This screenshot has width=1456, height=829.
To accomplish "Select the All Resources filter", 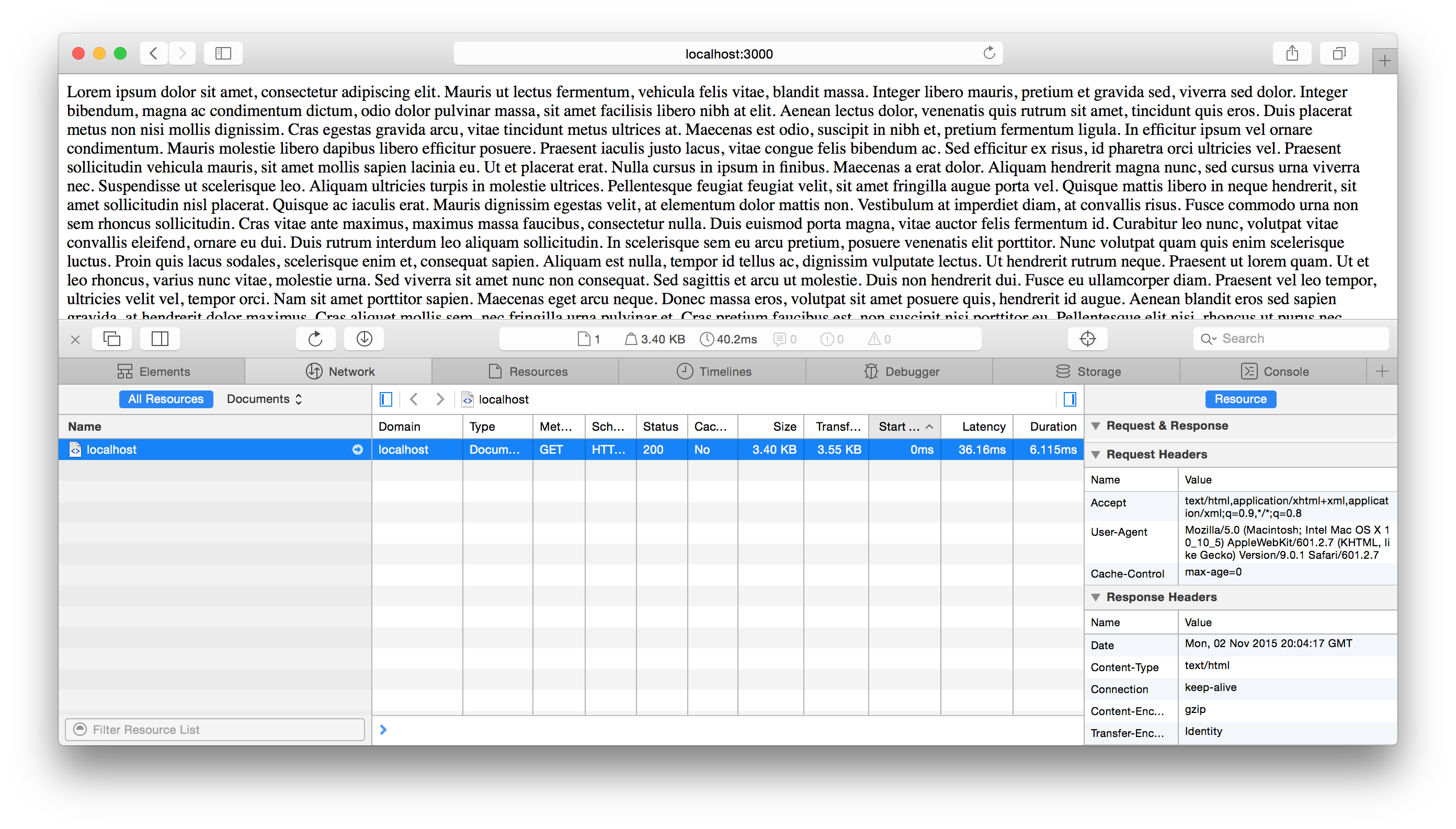I will click(166, 399).
